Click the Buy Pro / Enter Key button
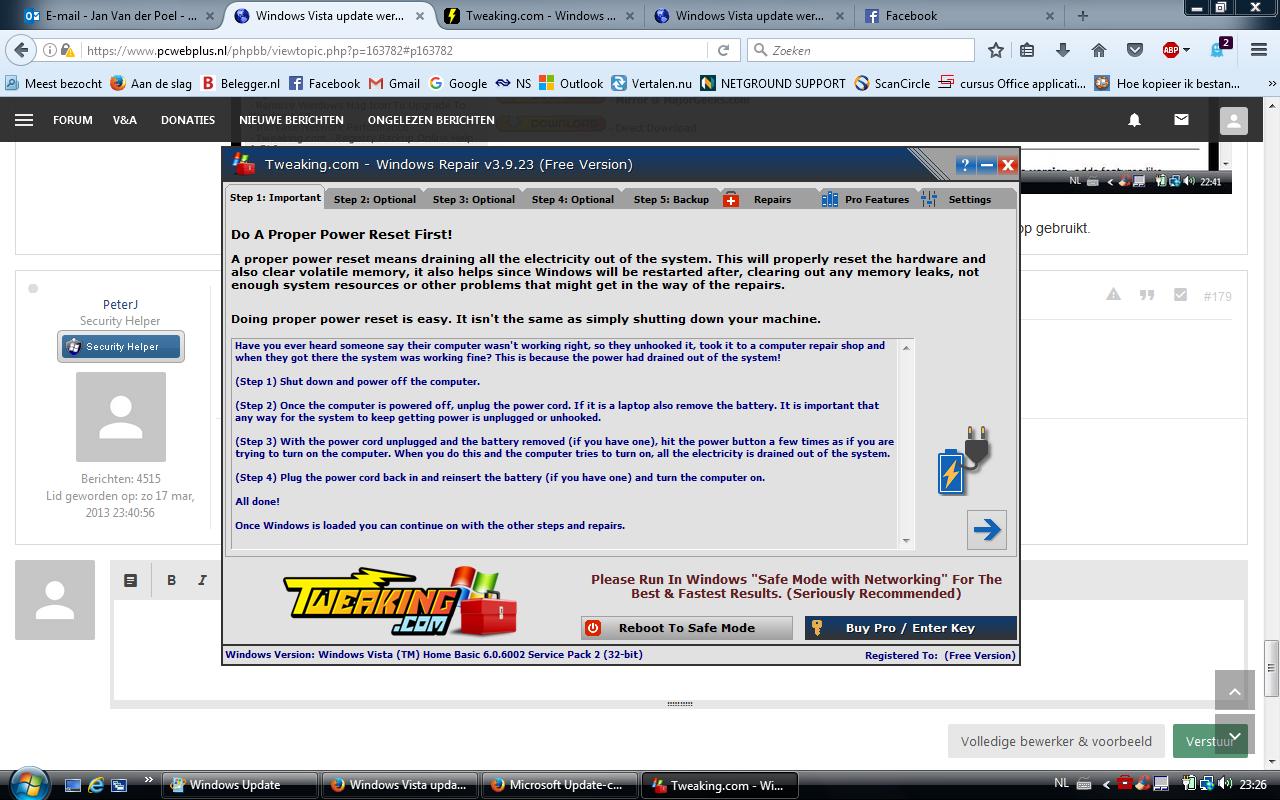The width and height of the screenshot is (1280, 800). tap(910, 628)
